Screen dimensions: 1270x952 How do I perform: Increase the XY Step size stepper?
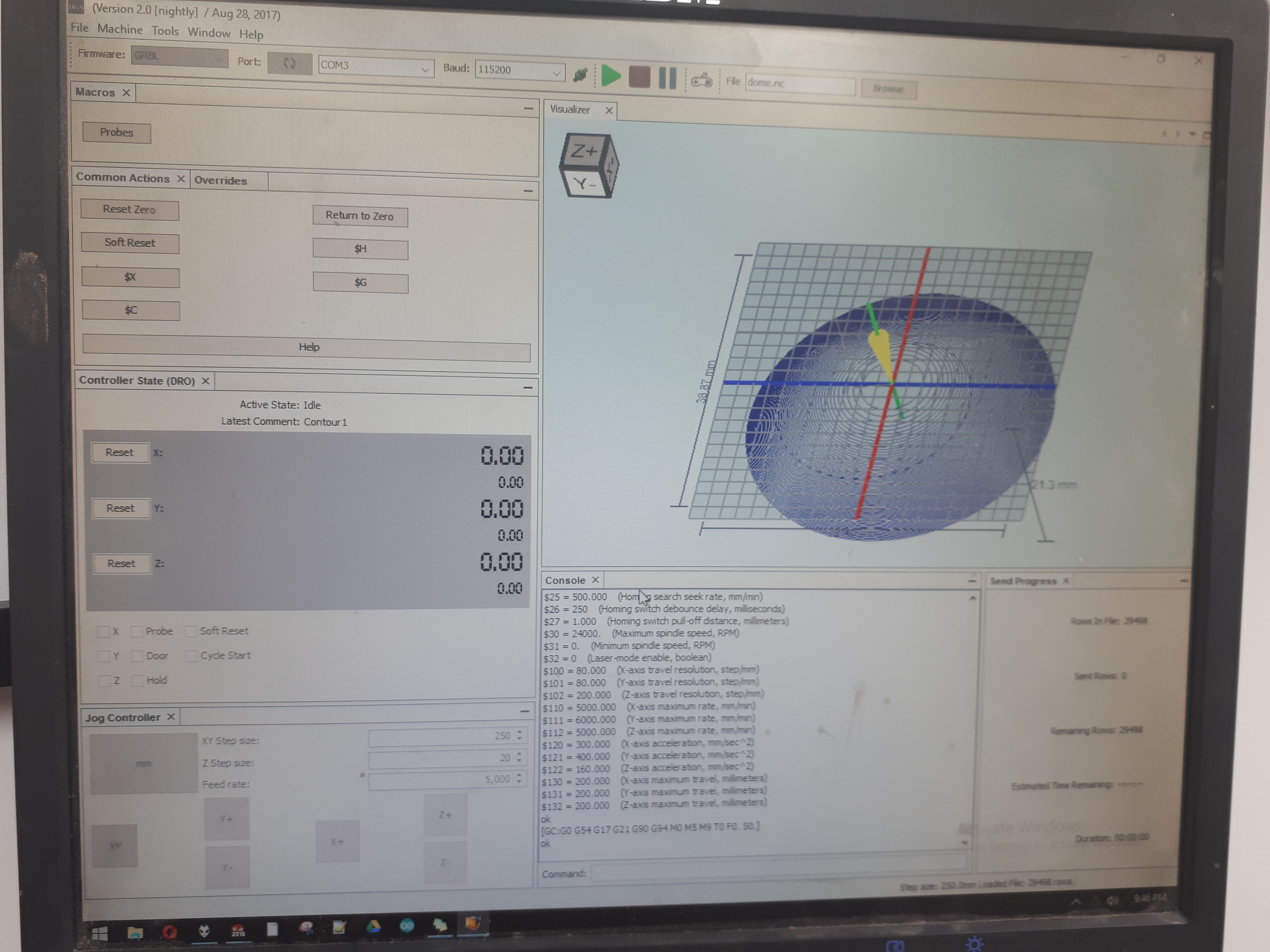tap(519, 732)
